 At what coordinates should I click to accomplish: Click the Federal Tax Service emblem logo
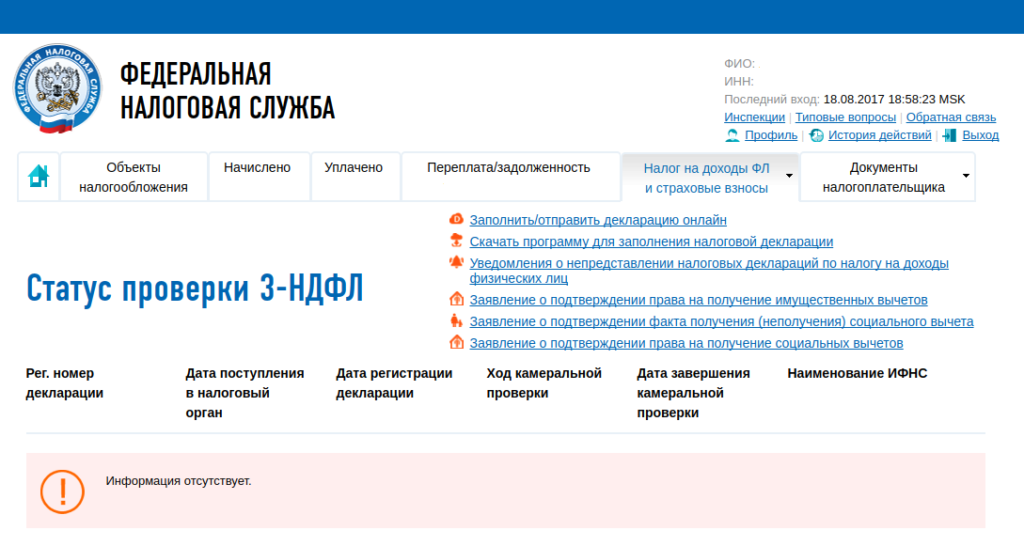[59, 91]
